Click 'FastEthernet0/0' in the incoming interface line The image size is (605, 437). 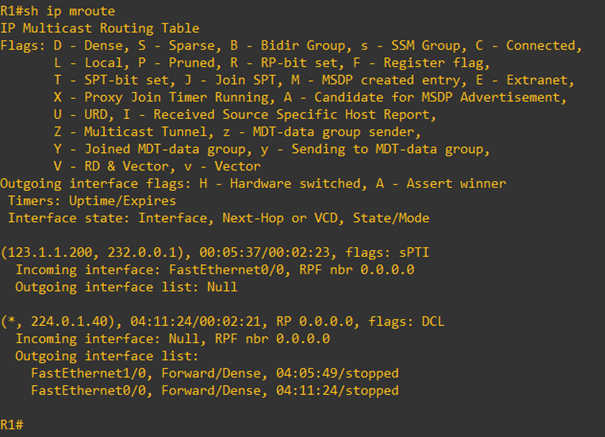[x=229, y=270]
